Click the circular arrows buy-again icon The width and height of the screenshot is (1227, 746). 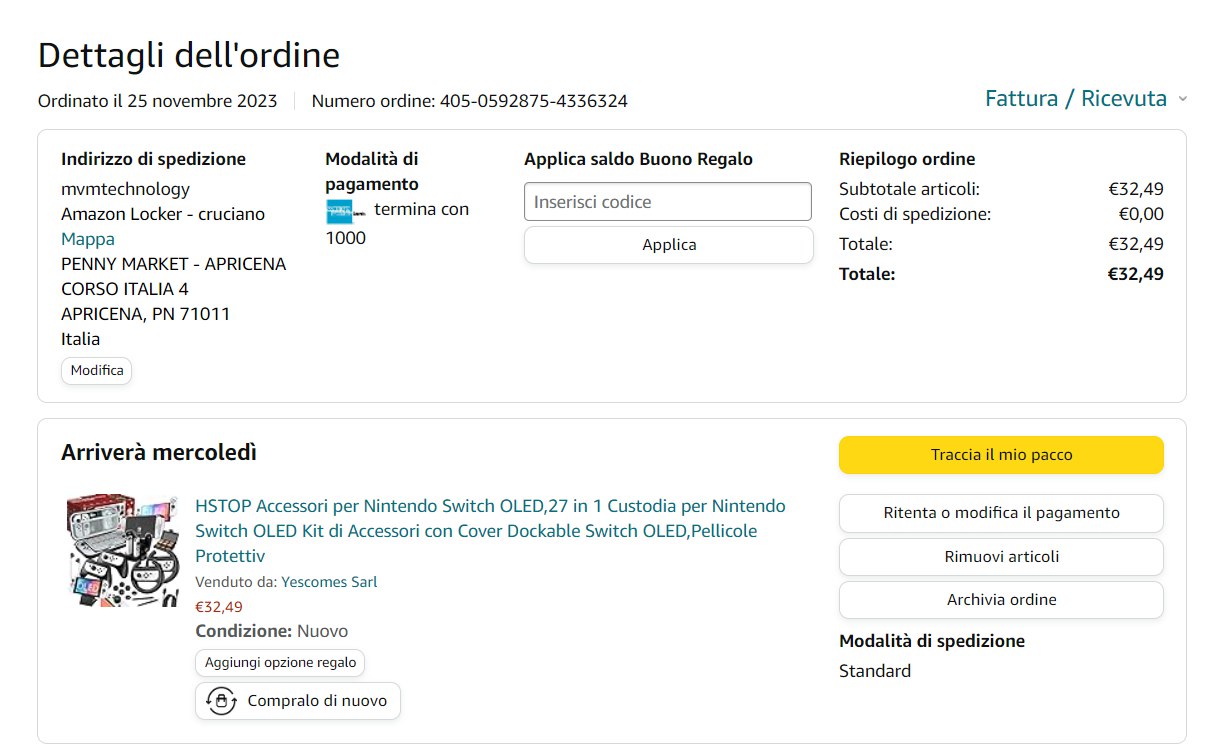tap(221, 701)
